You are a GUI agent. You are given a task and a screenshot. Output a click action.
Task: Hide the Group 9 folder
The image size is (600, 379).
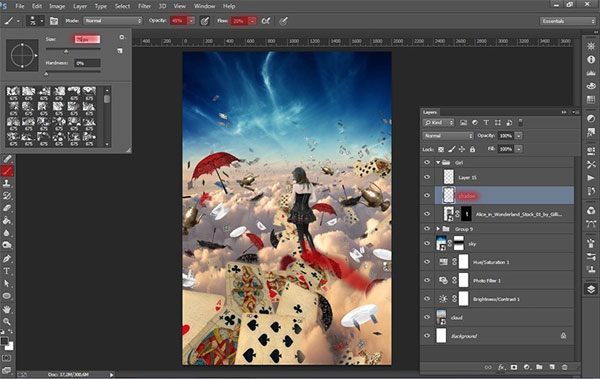(x=427, y=229)
